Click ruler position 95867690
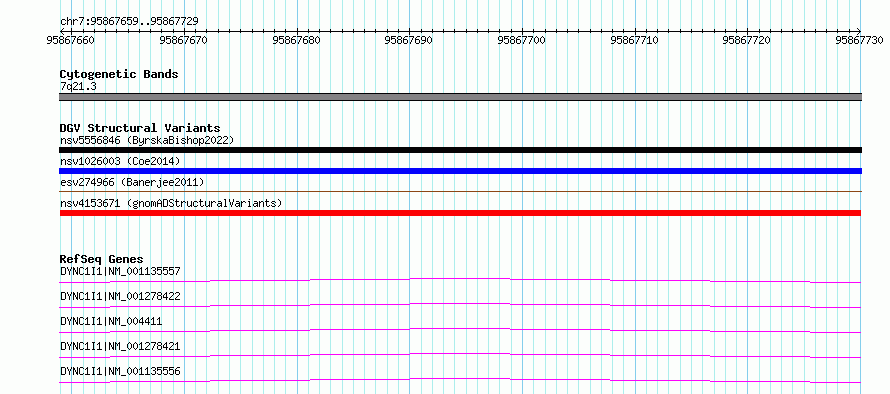The image size is (890, 394). [x=409, y=40]
